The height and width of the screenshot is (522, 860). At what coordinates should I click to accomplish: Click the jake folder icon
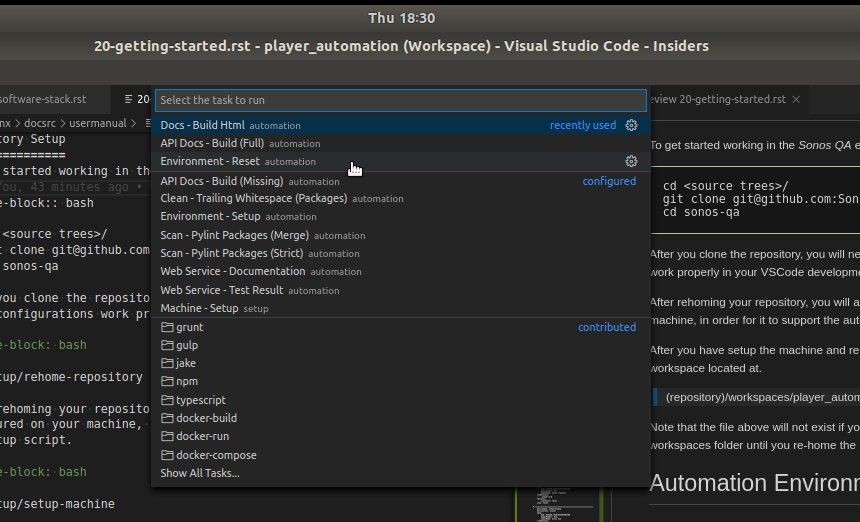[x=167, y=363]
